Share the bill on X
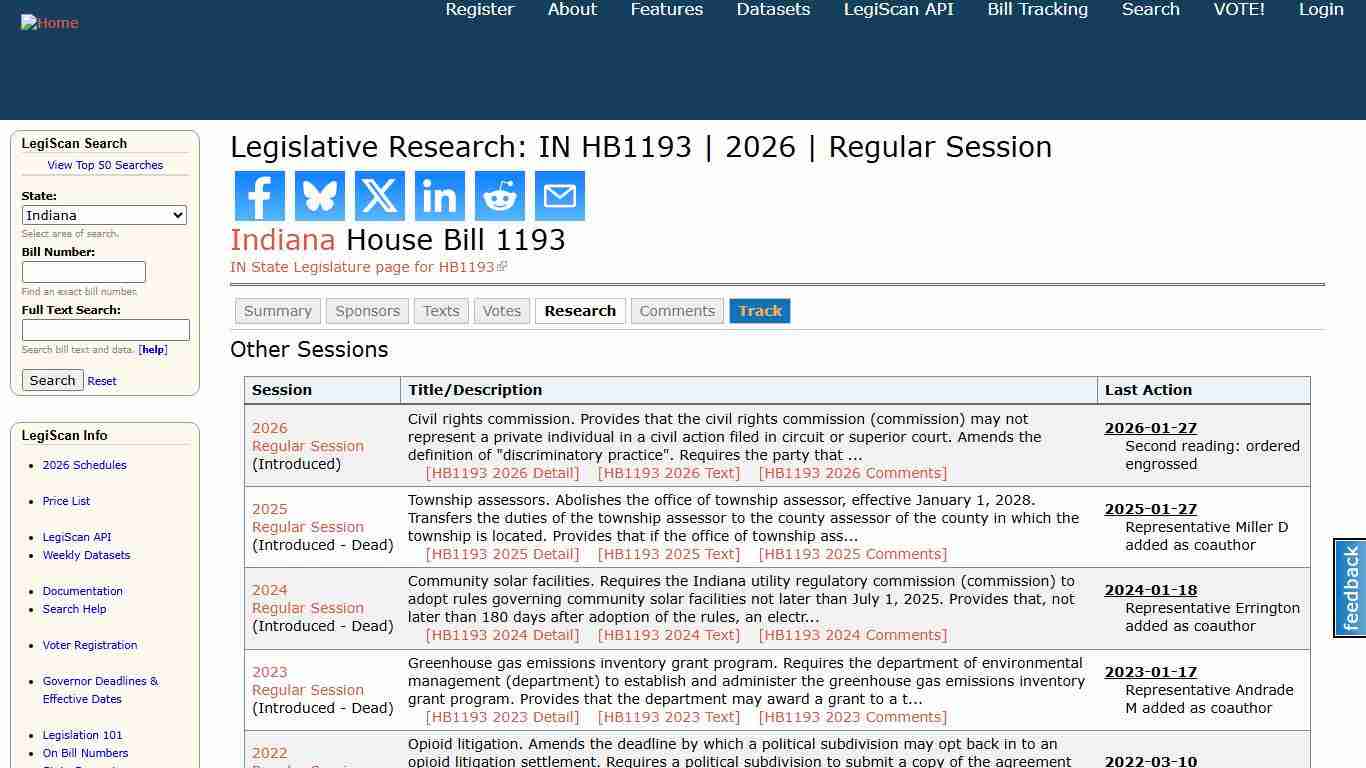The height and width of the screenshot is (768, 1366). tap(379, 195)
